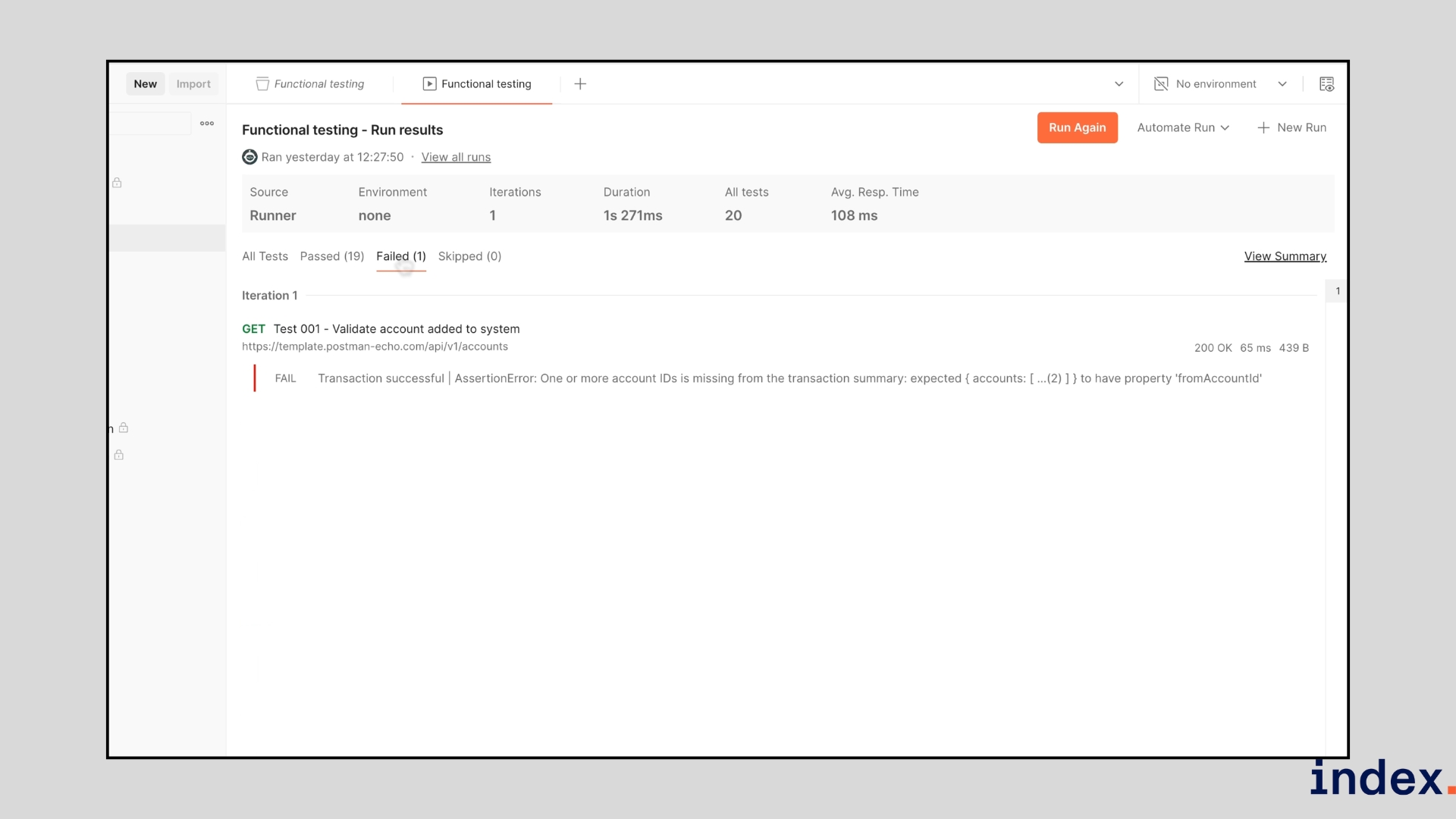The image size is (1456, 819).
Task: Click the runner play icon on the active tab
Action: click(429, 83)
